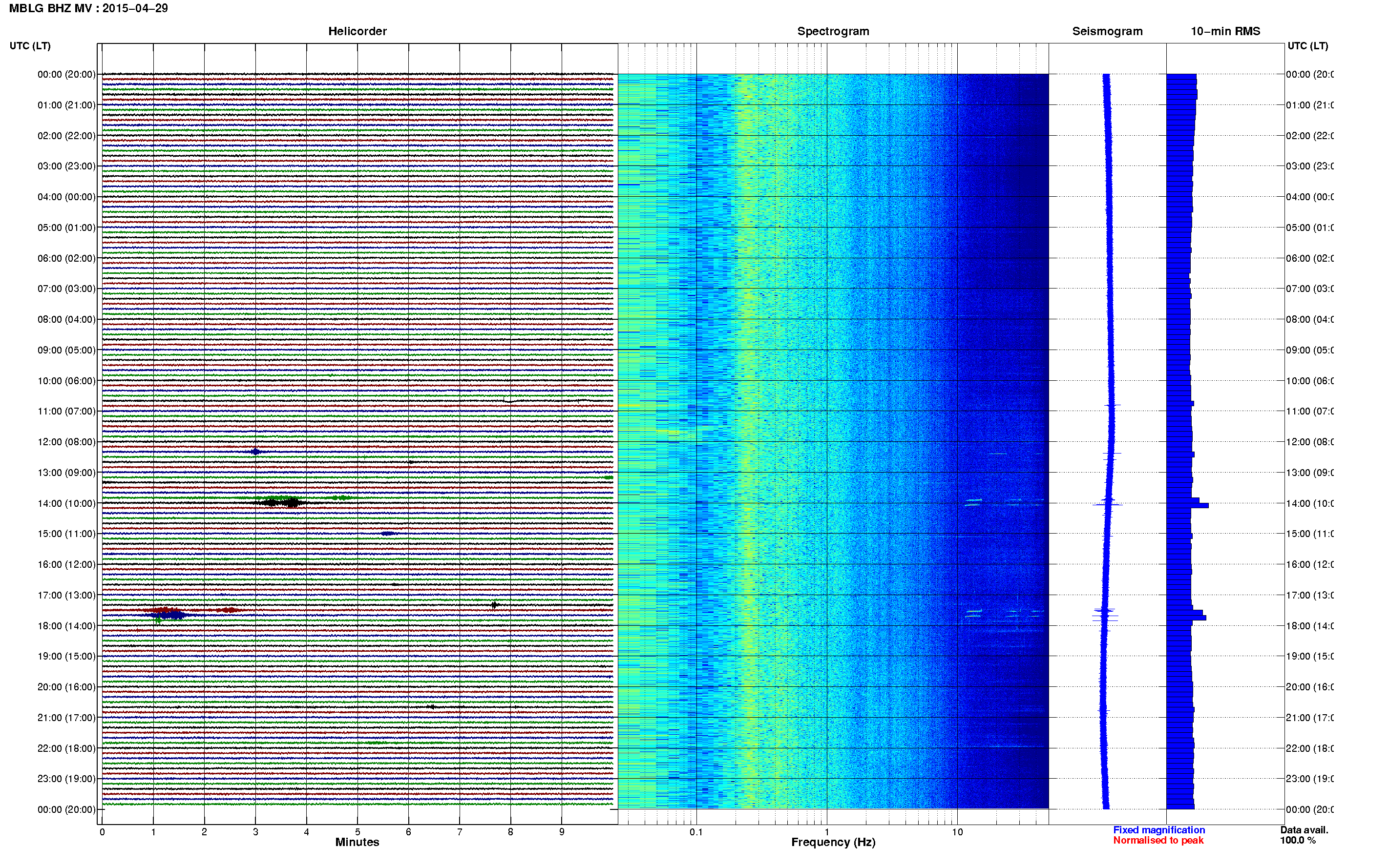Click the left 18:00 (14:00) time label
Viewport: 1389px width, 868px height.
66,626
